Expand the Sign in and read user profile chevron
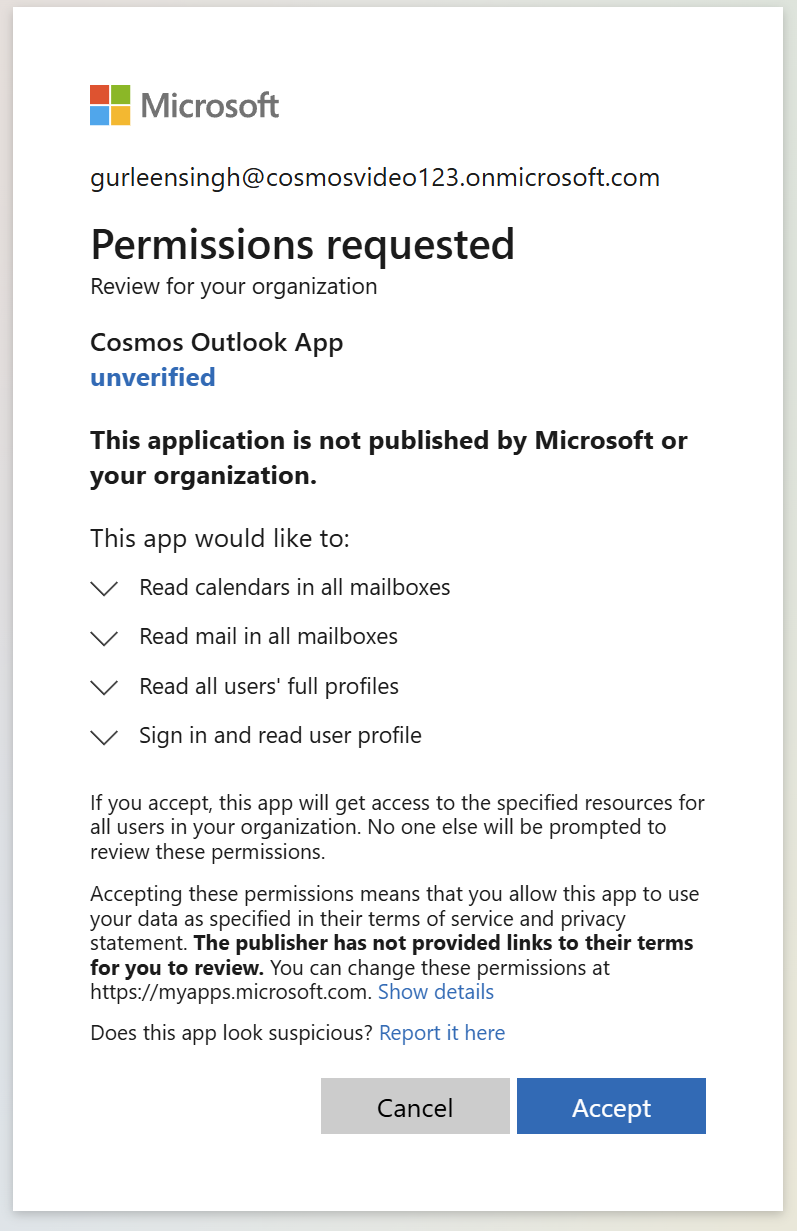This screenshot has height=1231, width=797. 104,737
